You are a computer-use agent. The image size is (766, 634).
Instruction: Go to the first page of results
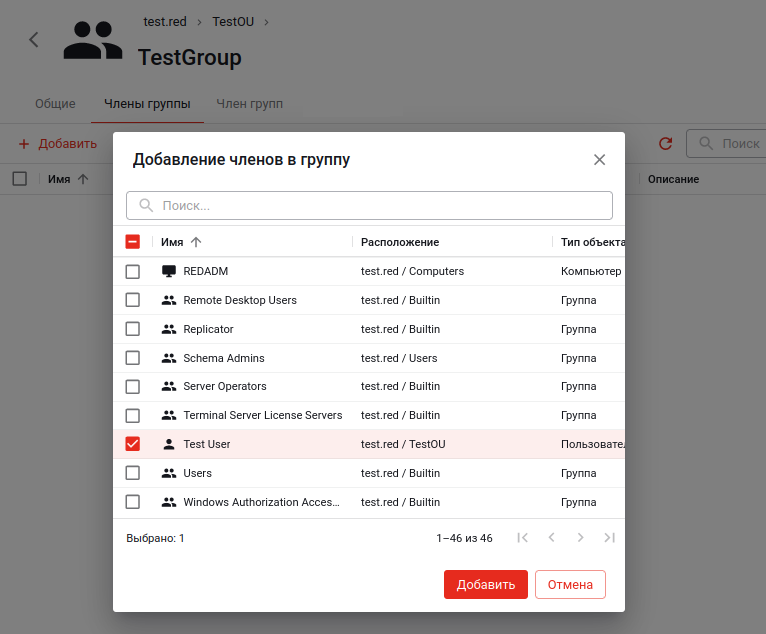point(522,538)
